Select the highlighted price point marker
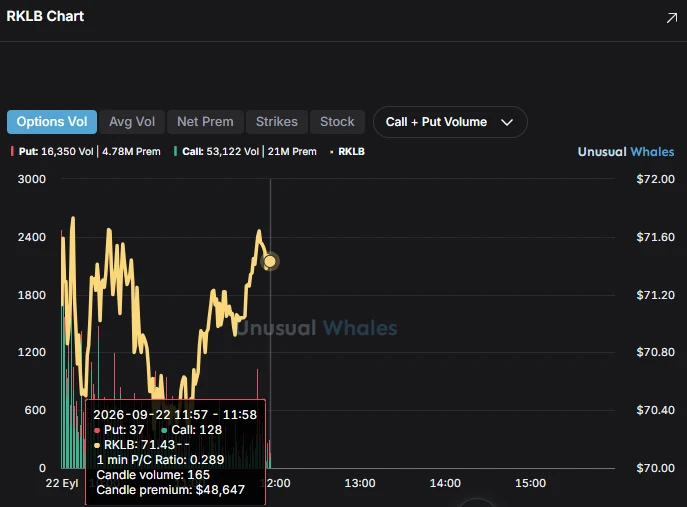 270,262
